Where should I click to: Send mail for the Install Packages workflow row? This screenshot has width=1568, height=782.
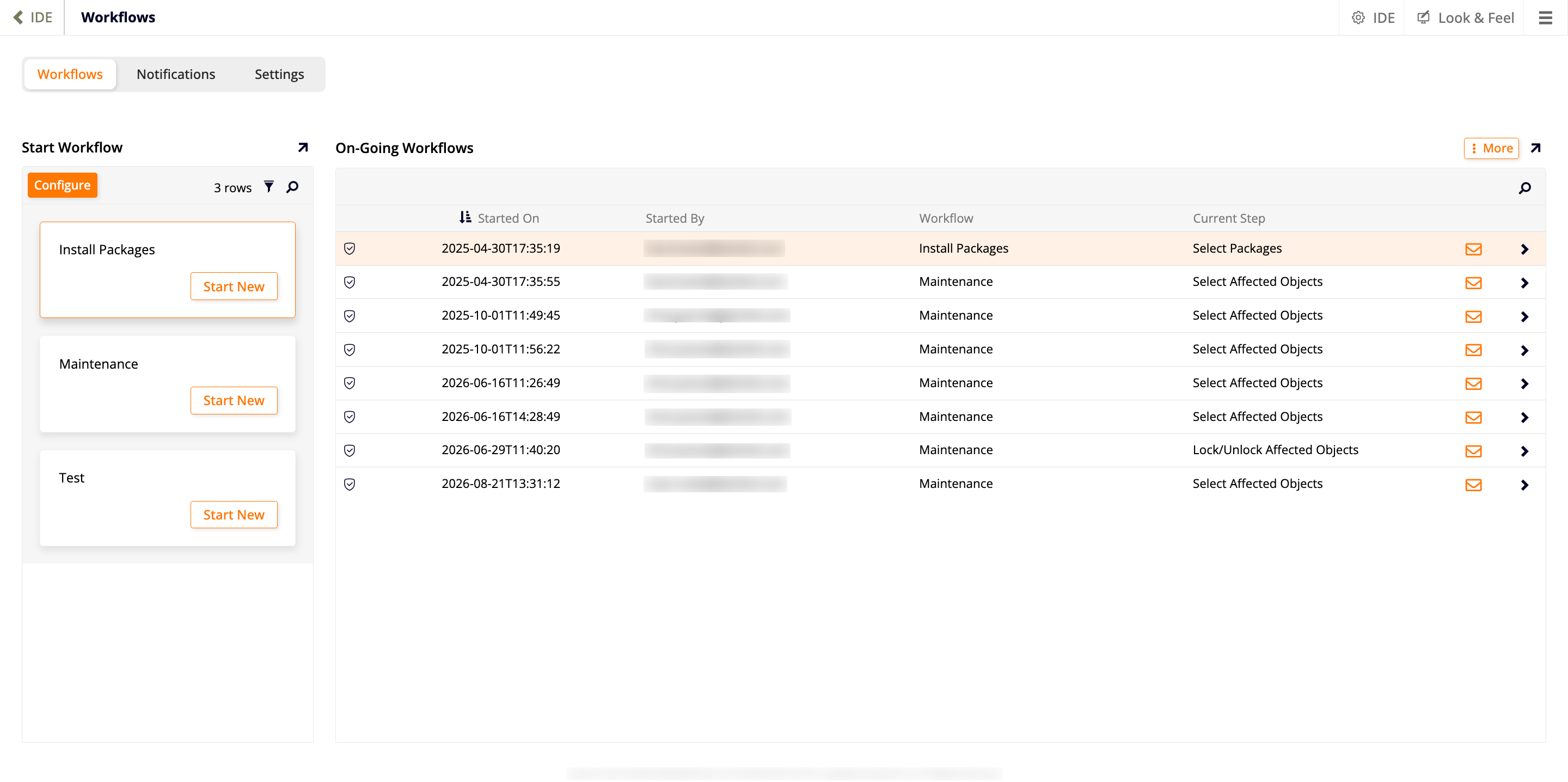pos(1473,249)
